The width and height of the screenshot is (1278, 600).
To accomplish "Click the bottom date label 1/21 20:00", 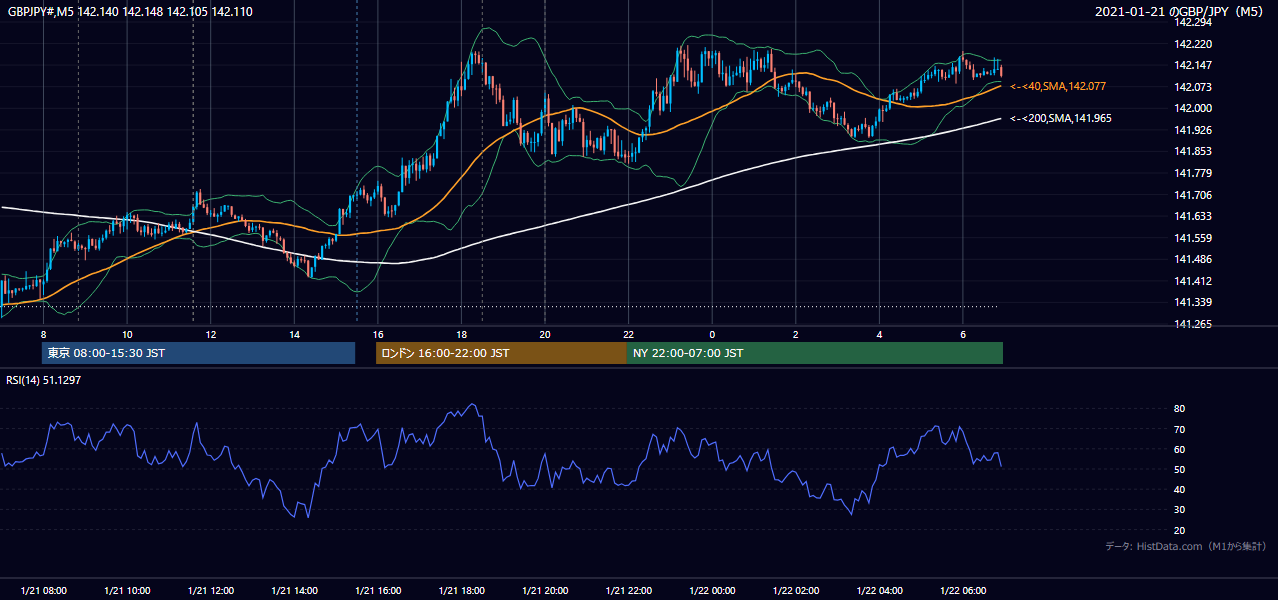I will click(544, 590).
